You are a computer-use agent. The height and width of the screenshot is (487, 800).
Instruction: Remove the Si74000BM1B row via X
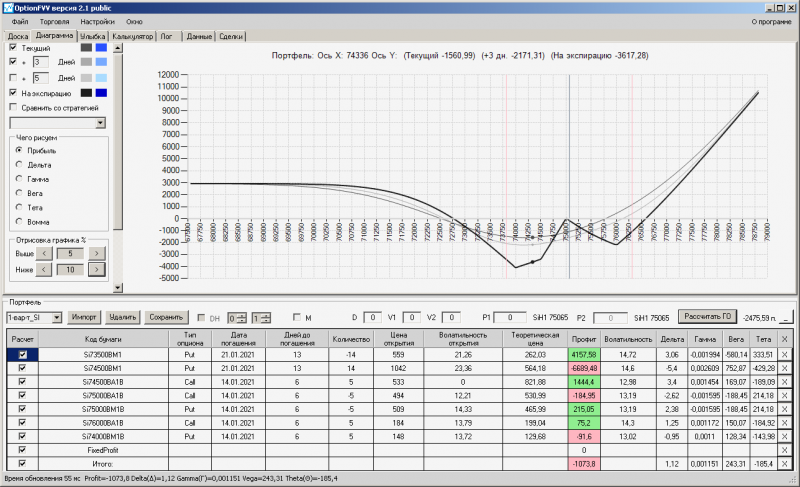(x=784, y=437)
